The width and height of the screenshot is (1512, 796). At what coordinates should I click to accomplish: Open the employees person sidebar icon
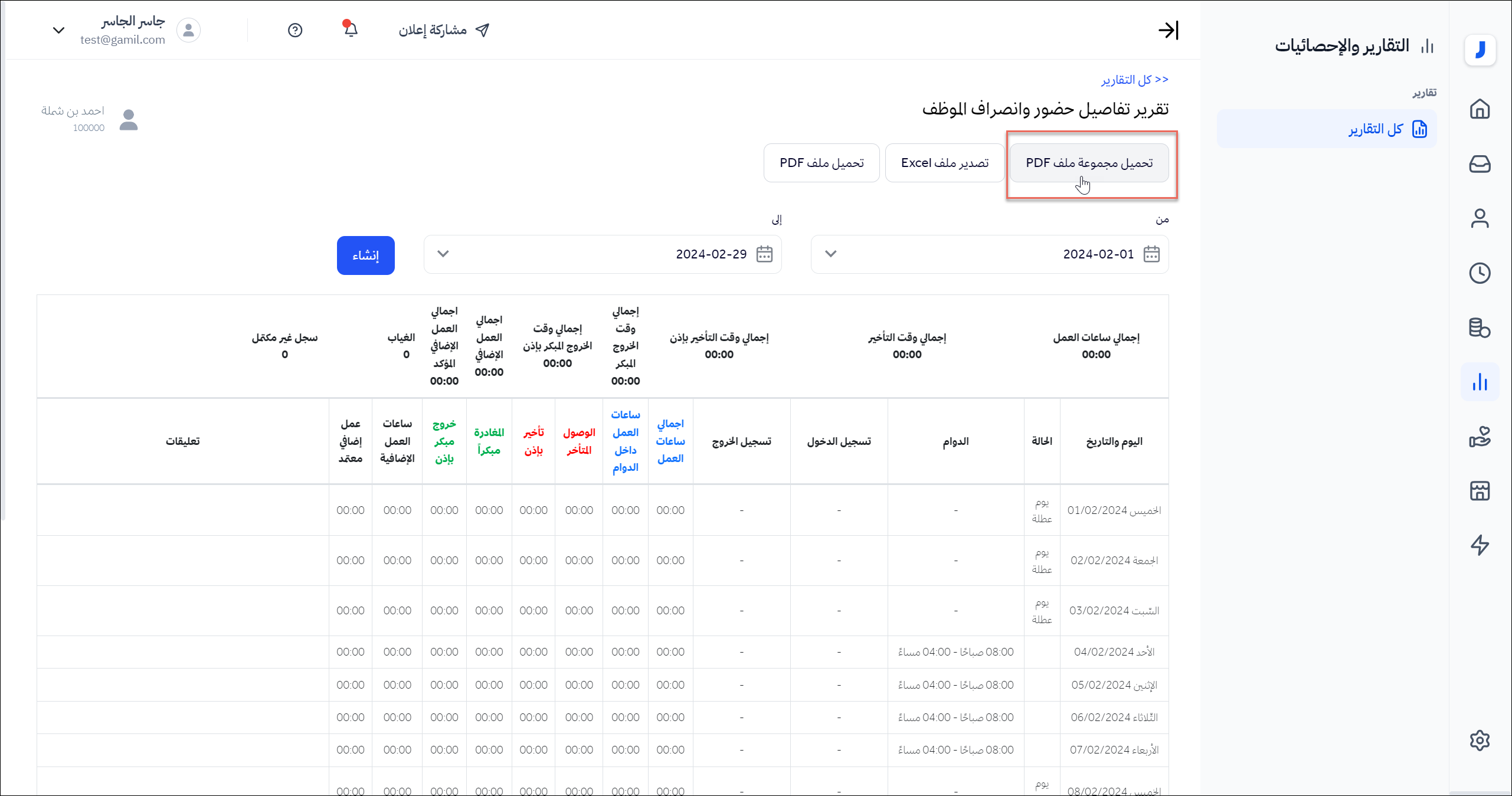click(1480, 218)
